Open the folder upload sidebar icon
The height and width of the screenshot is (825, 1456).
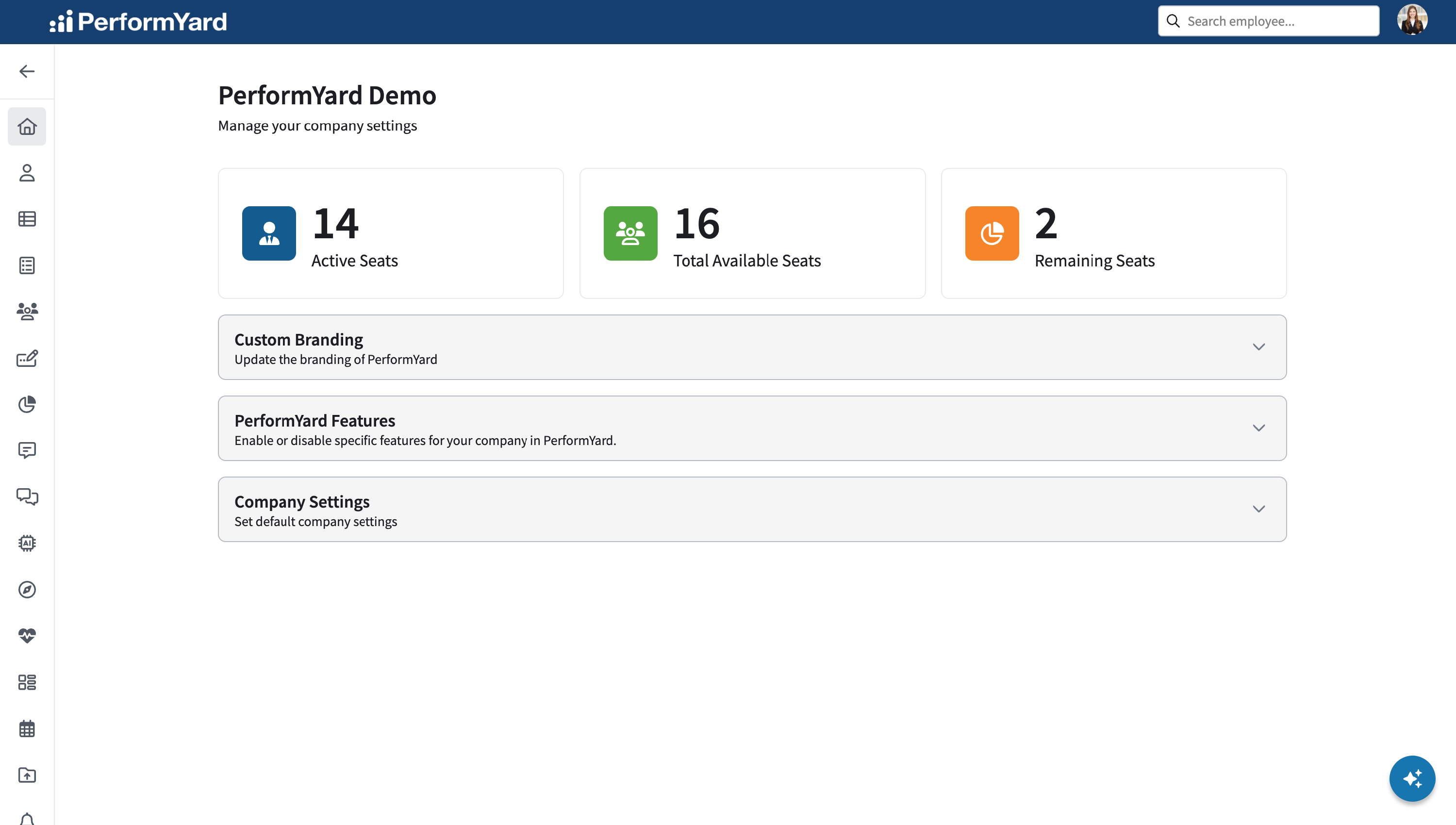point(27,775)
